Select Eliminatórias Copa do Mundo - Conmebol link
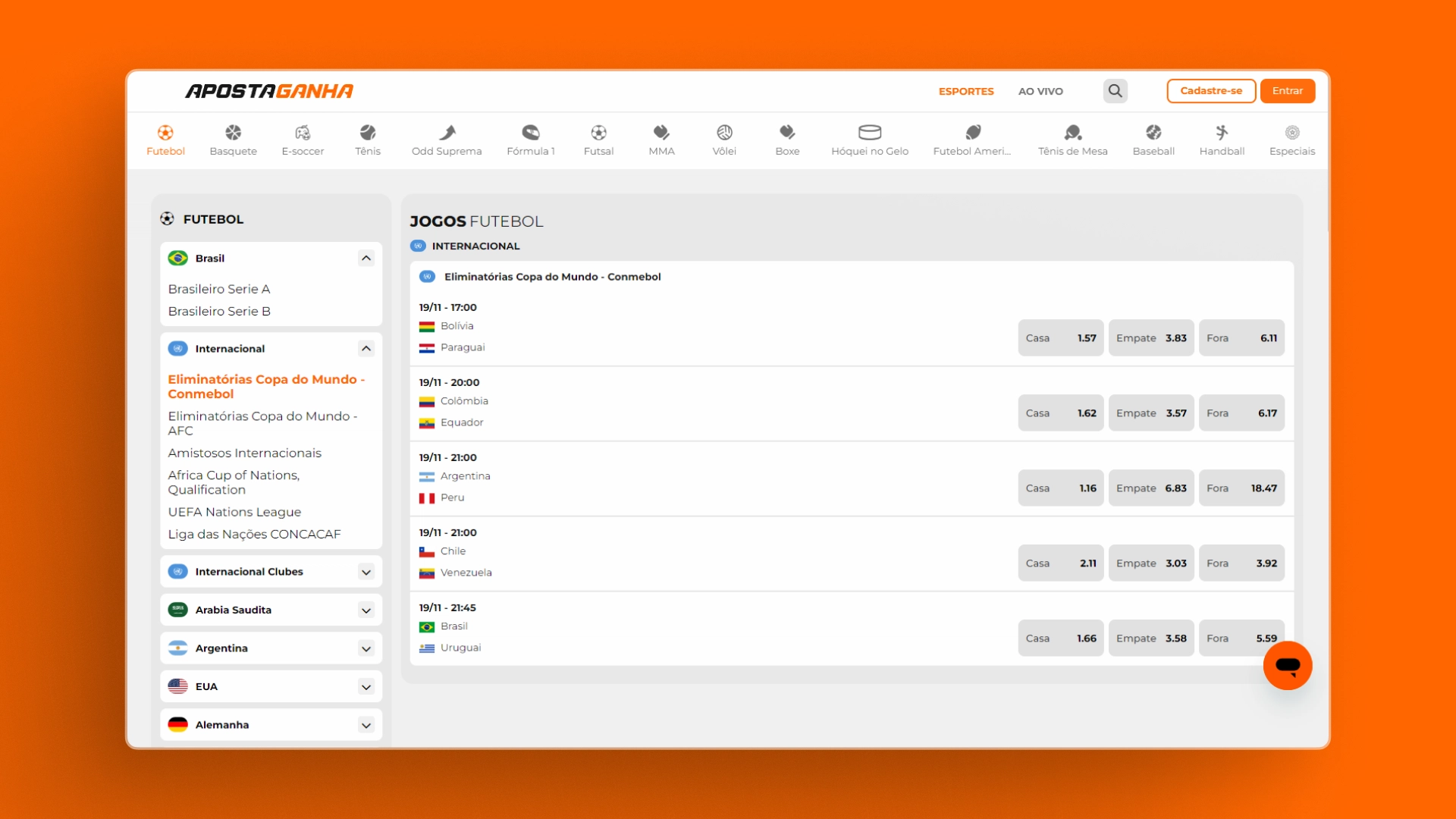This screenshot has height=819, width=1456. (266, 387)
